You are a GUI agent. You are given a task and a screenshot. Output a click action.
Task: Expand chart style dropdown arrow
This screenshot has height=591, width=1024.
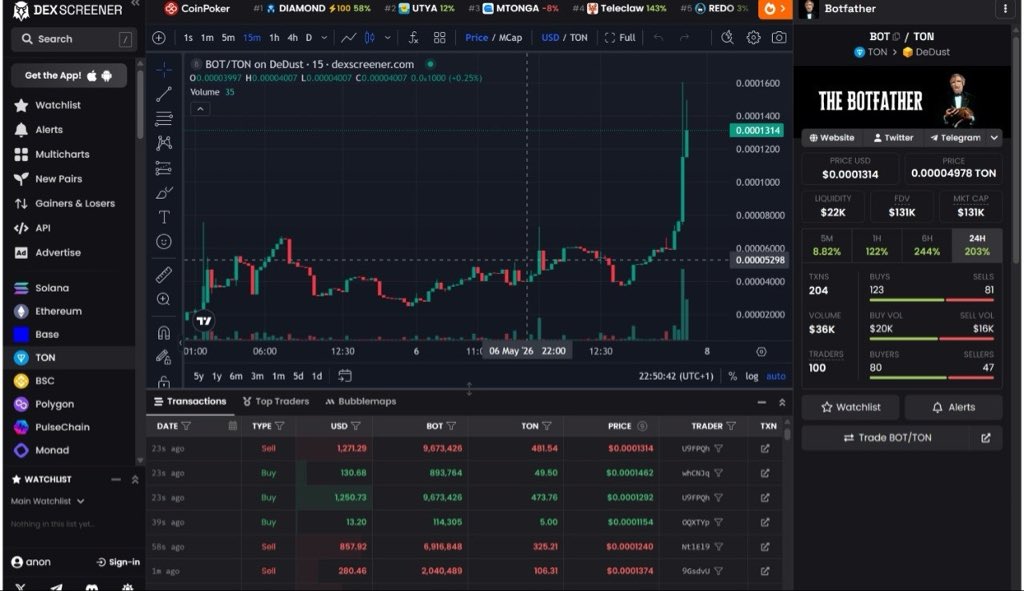(387, 38)
